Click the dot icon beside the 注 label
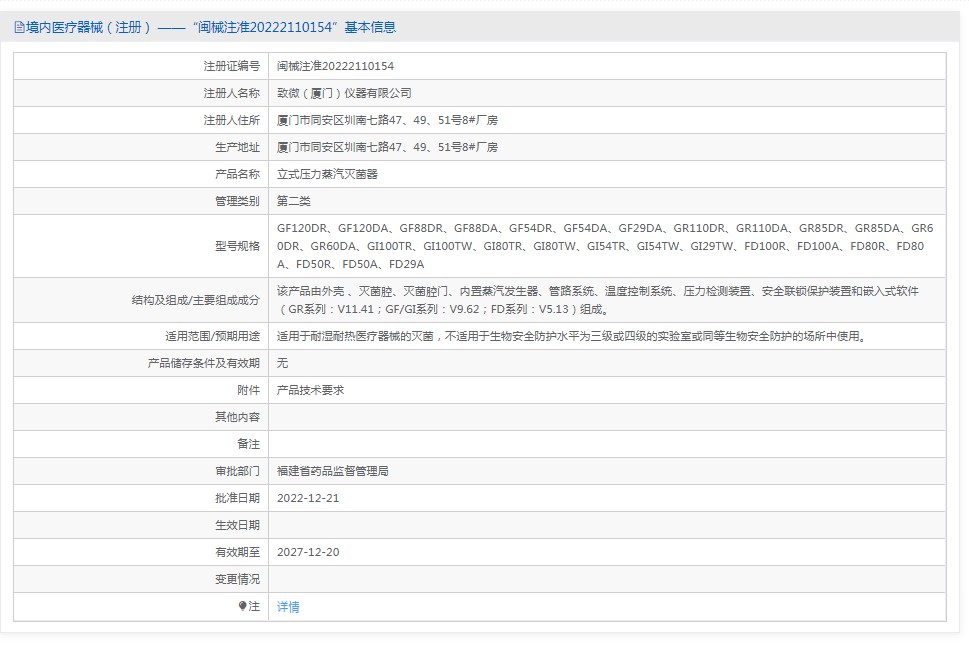Screen dimensions: 969x652 point(242,606)
